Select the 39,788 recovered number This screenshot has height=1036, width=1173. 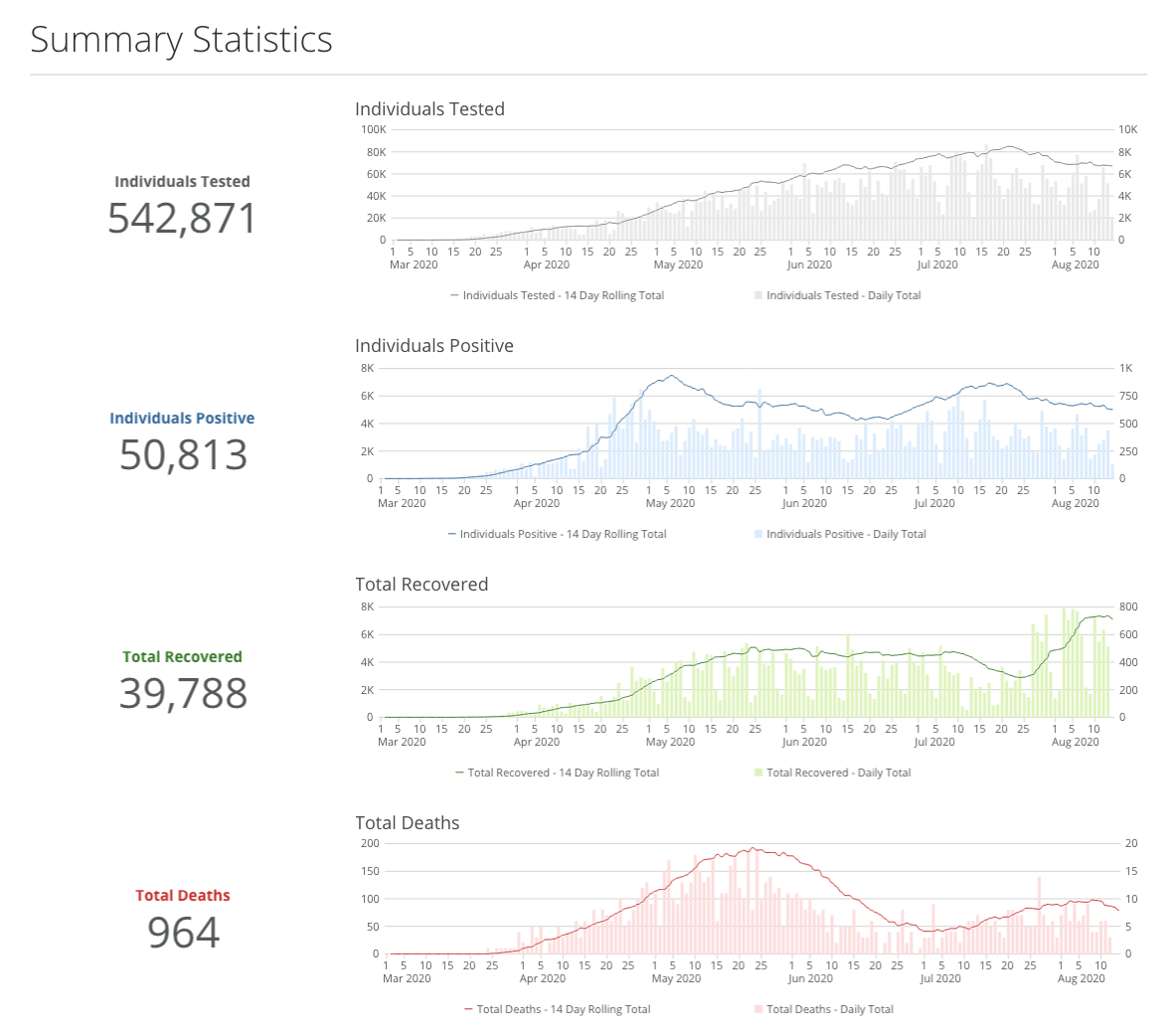(x=183, y=694)
